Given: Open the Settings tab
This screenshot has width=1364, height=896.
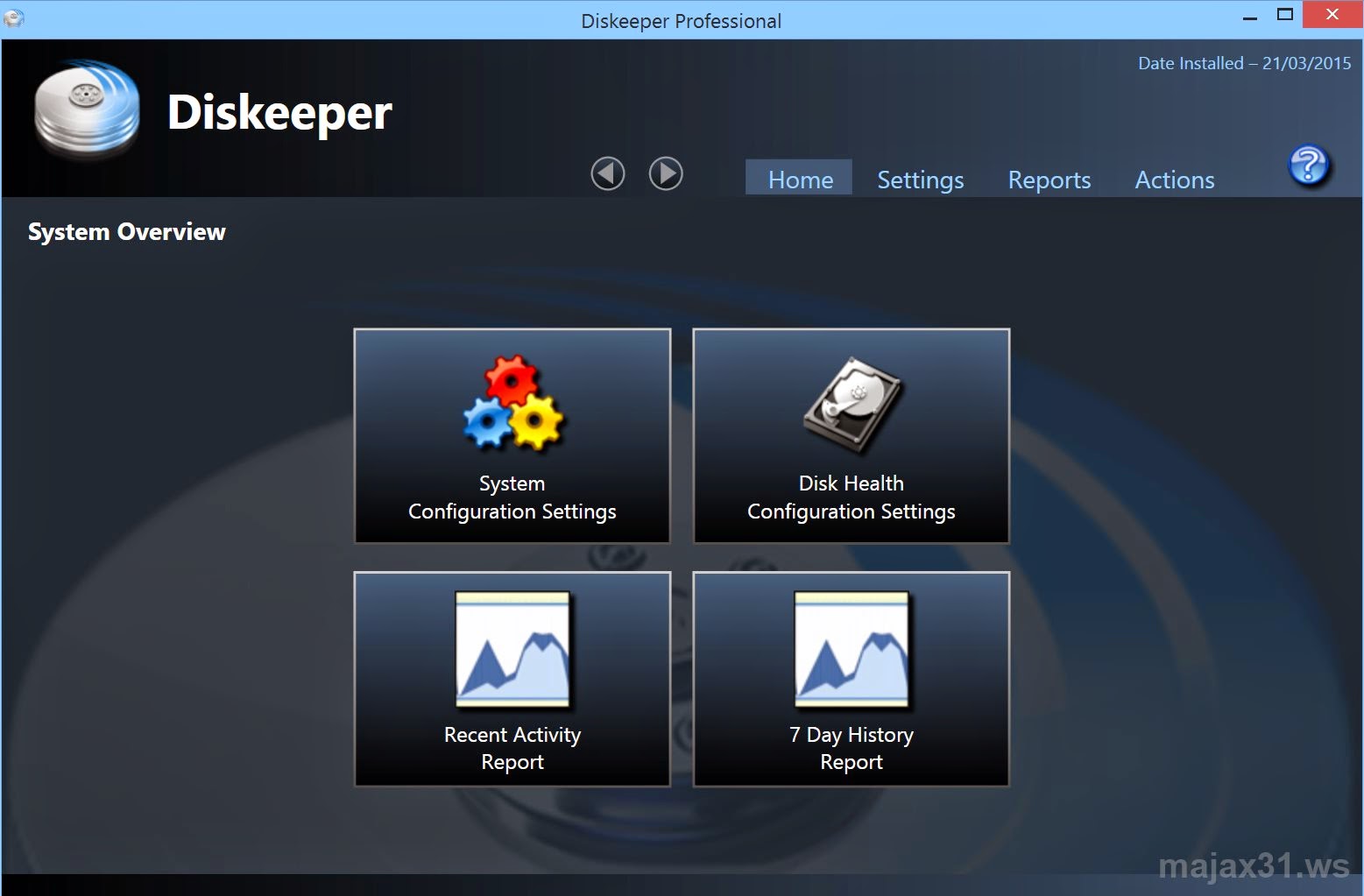Looking at the screenshot, I should [921, 180].
